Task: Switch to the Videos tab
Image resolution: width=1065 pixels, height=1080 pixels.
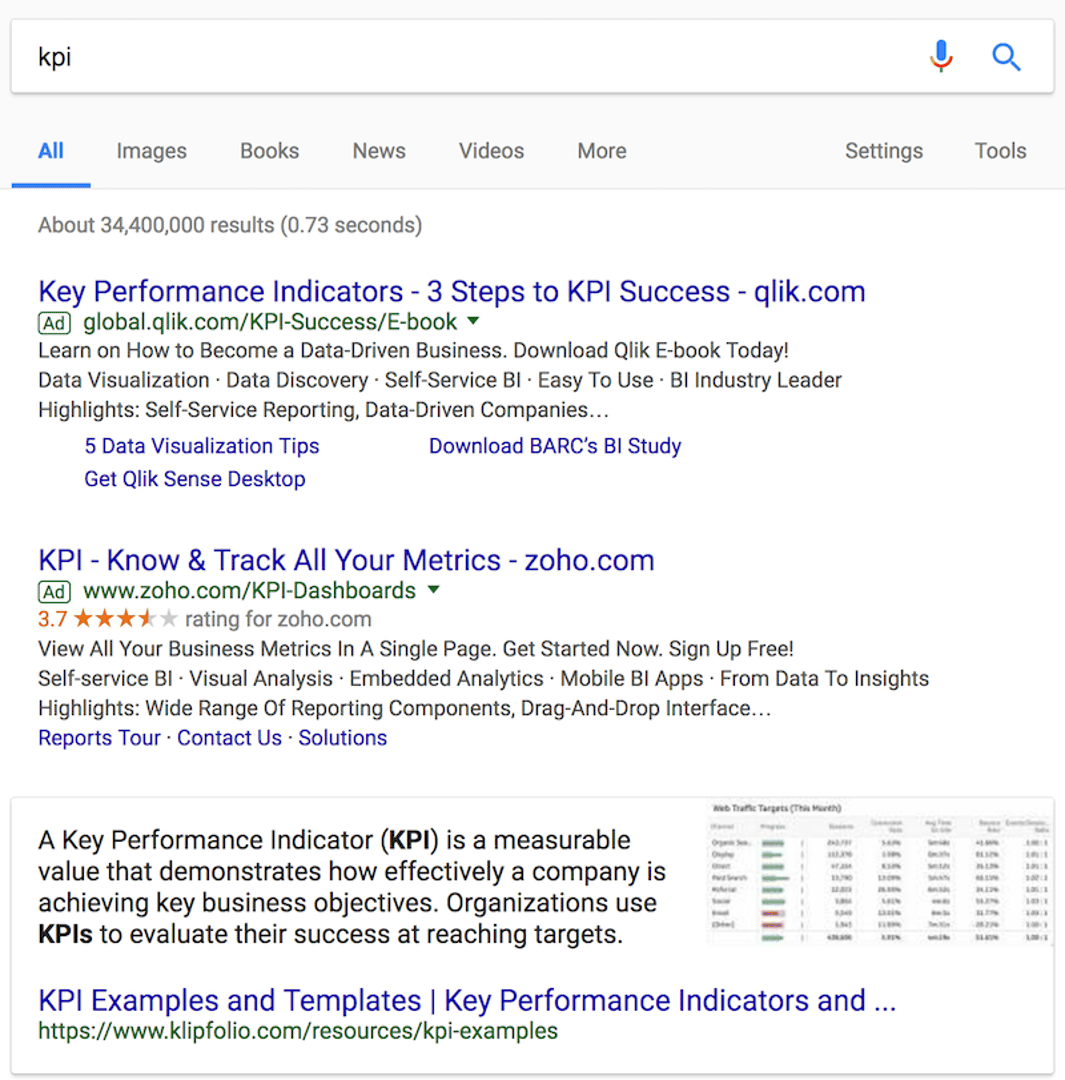Action: pyautogui.click(x=491, y=151)
